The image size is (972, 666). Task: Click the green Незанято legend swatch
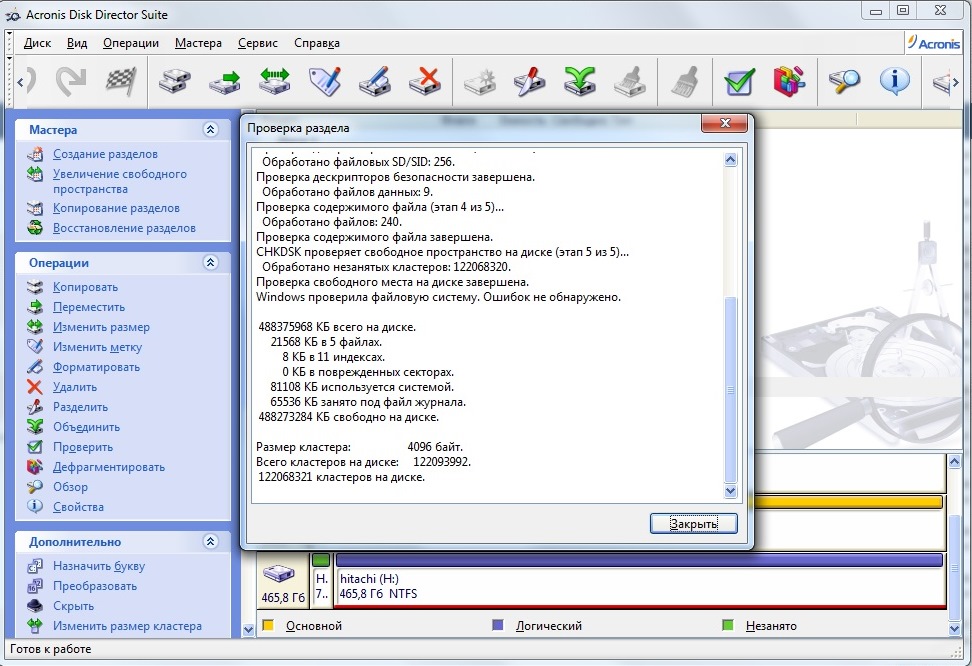pos(728,625)
